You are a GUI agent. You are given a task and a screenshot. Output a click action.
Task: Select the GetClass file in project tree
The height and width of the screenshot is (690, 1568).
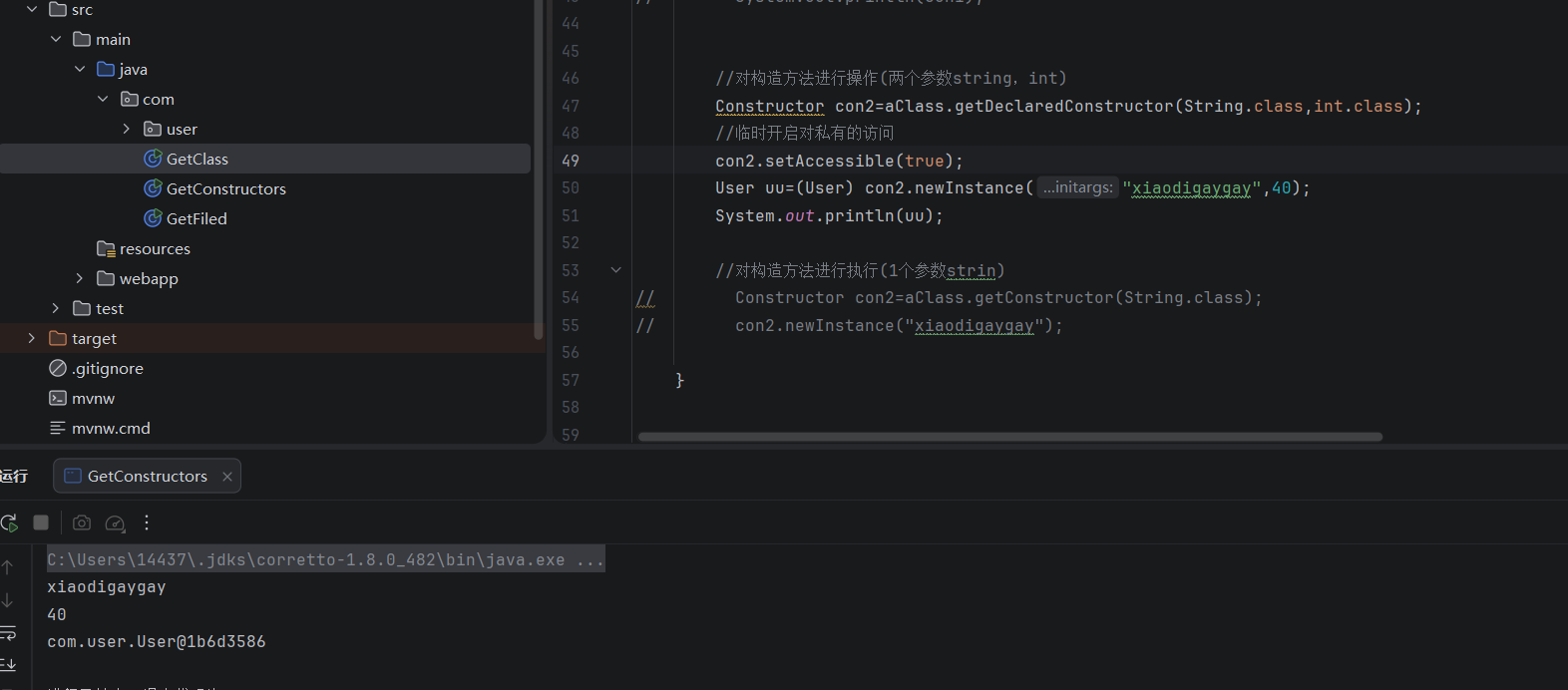(265, 159)
